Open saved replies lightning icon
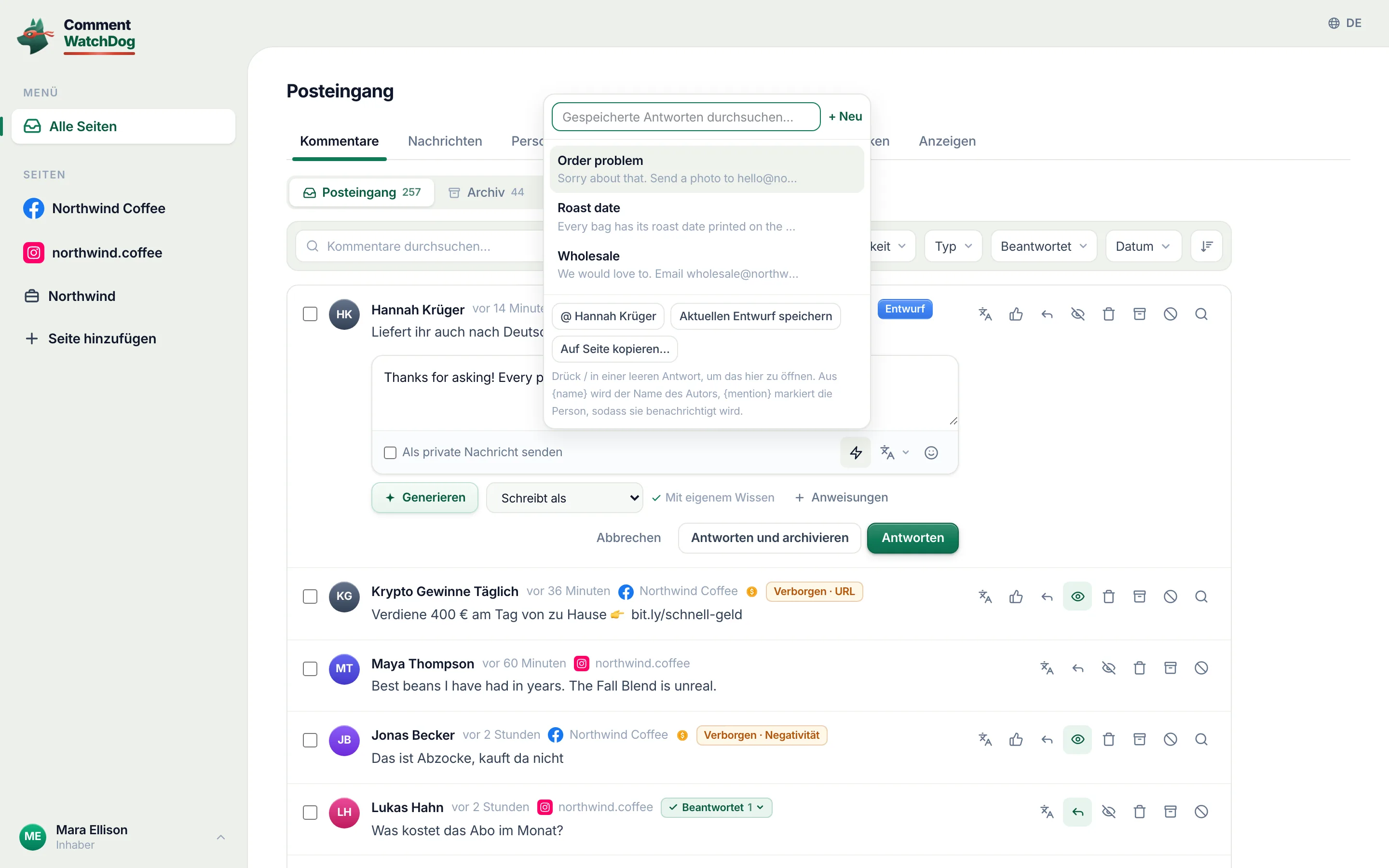The image size is (1389, 868). coord(855,452)
